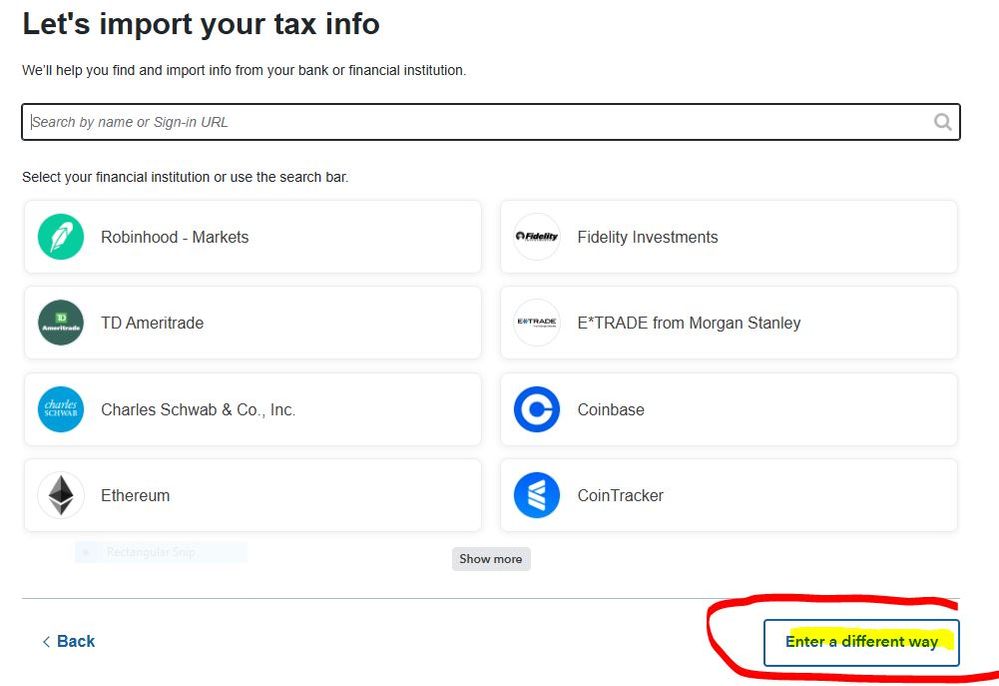
Task: Click 'Select your financial institution' instruction text
Action: pos(185,177)
